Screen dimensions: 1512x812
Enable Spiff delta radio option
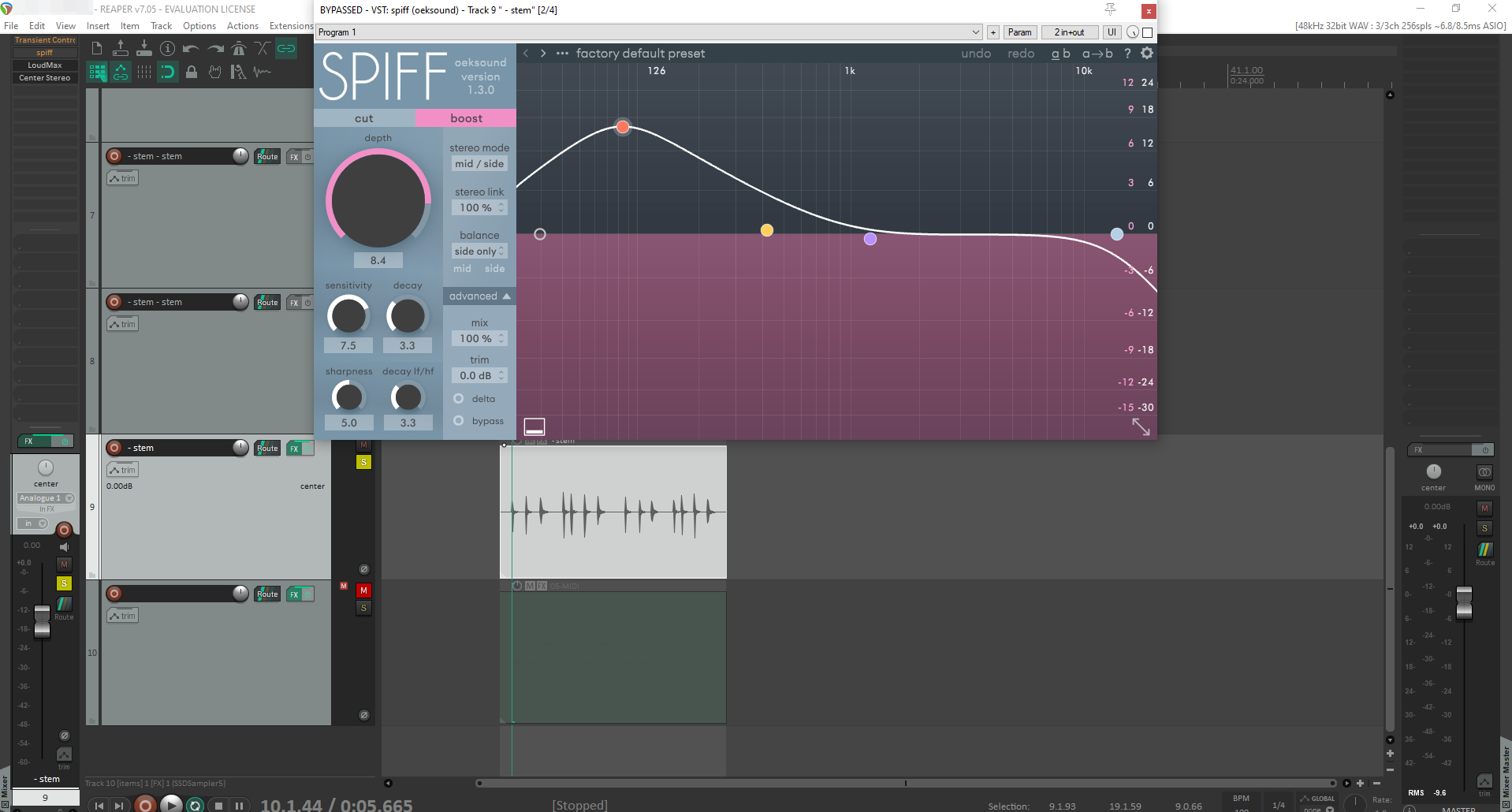(x=459, y=399)
